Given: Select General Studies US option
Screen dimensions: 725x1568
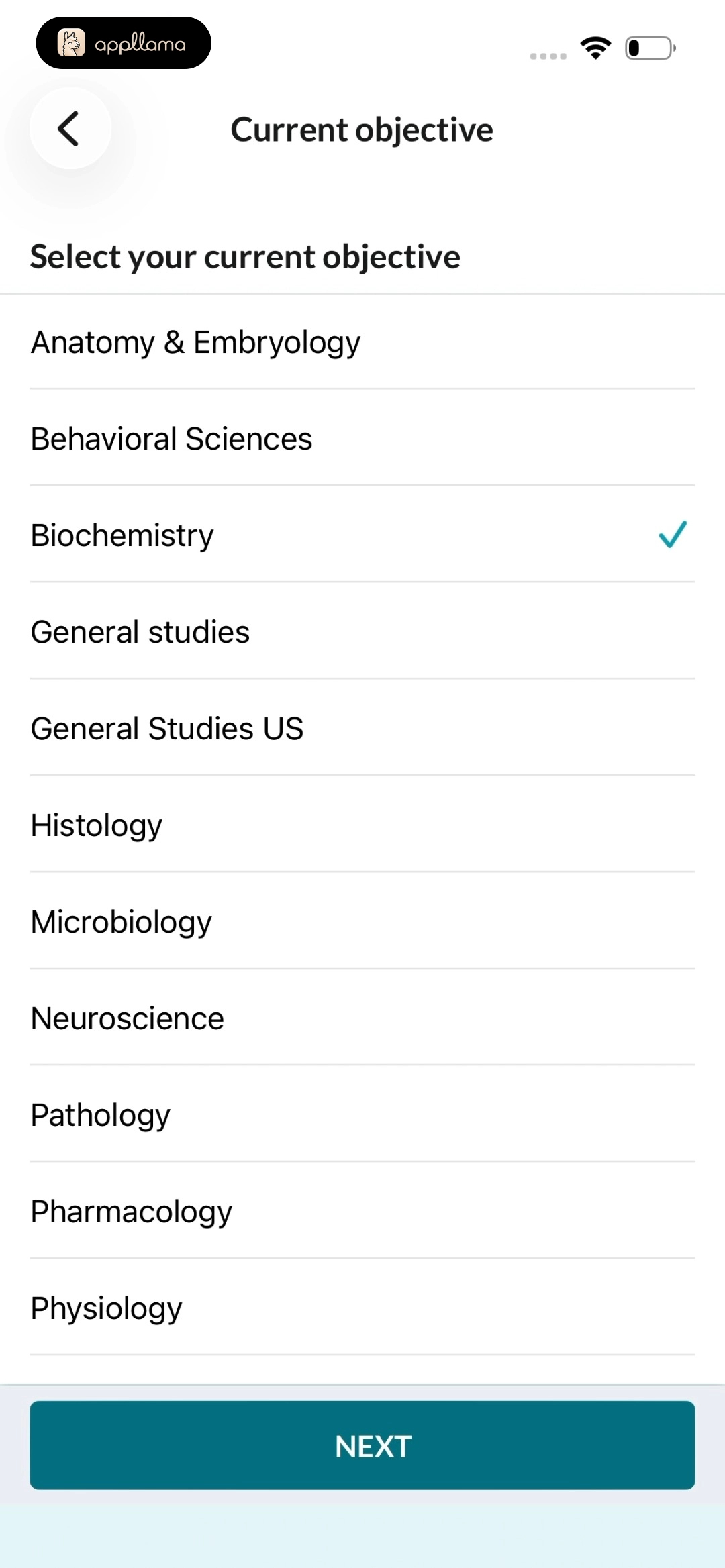Looking at the screenshot, I should (x=362, y=728).
